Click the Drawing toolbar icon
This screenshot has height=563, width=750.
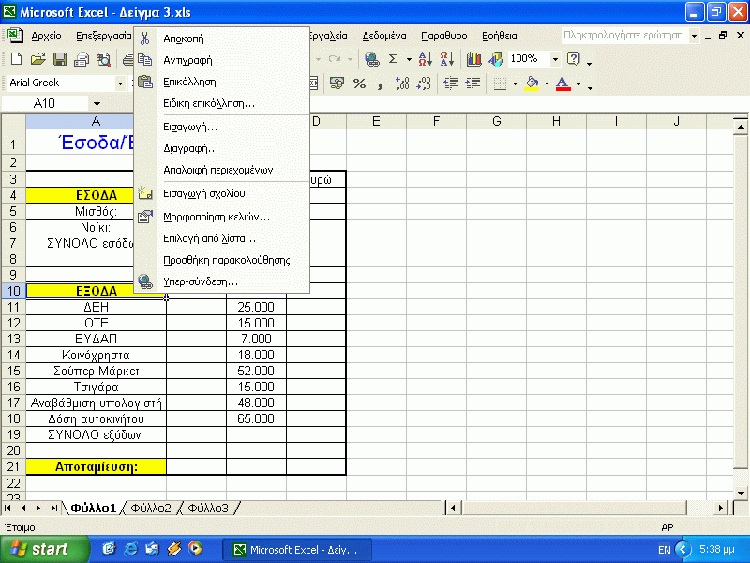pyautogui.click(x=496, y=59)
